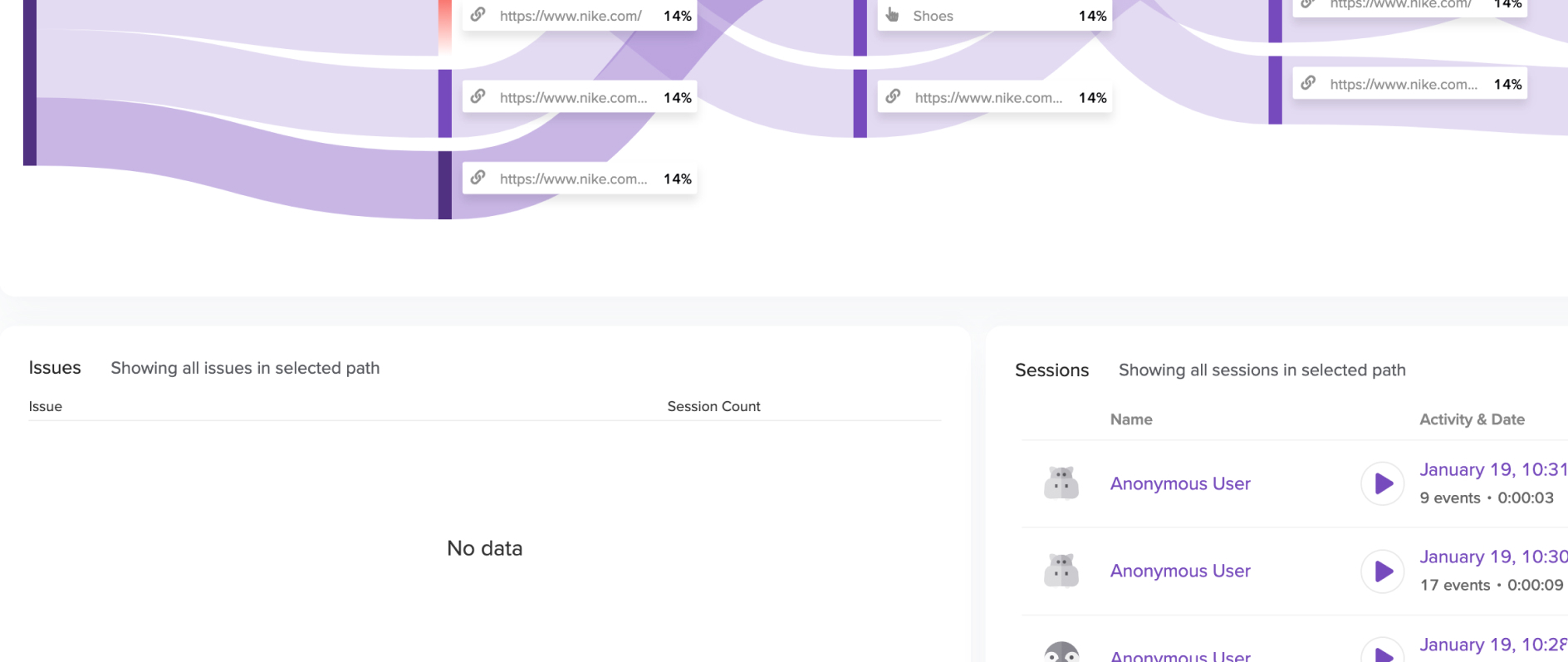Click link icon on node below Shoes
This screenshot has width=1568, height=662.
tap(894, 96)
